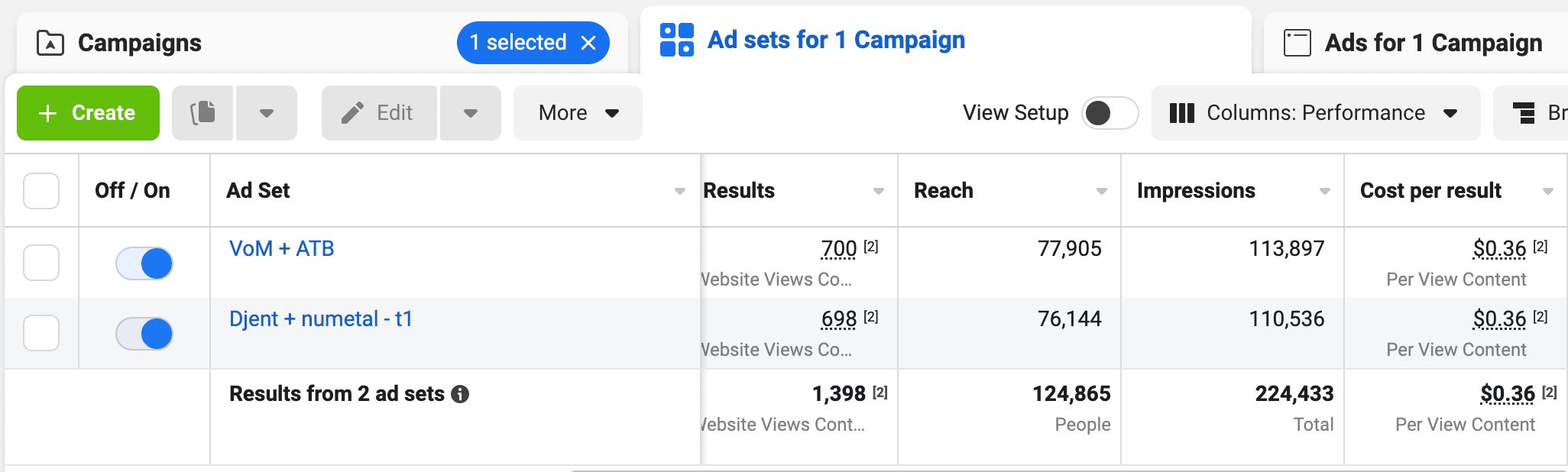Image resolution: width=1568 pixels, height=472 pixels.
Task: Click the Ad sets grid icon
Action: pos(677,40)
